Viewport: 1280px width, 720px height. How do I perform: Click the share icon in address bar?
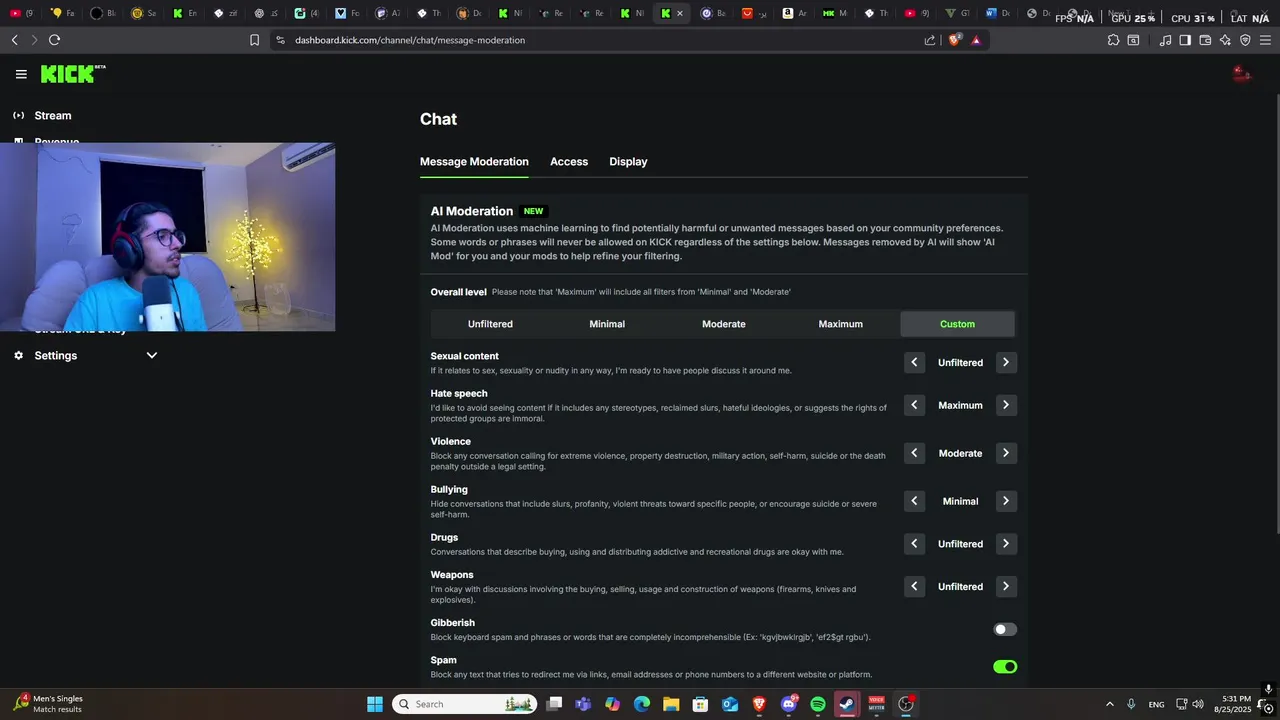(930, 40)
